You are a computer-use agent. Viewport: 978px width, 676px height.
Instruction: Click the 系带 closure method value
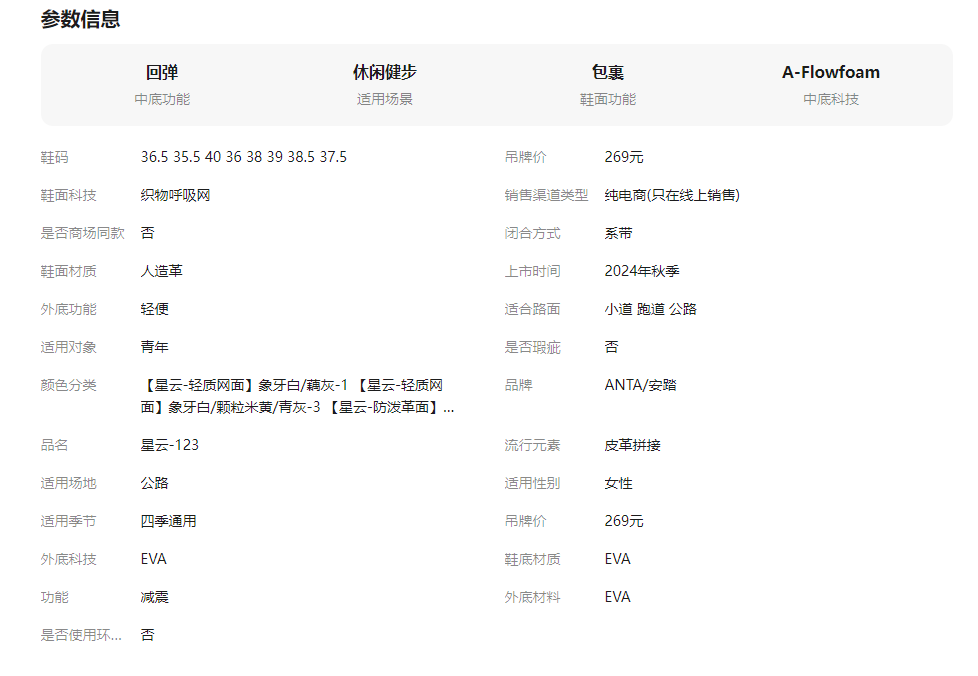click(618, 233)
